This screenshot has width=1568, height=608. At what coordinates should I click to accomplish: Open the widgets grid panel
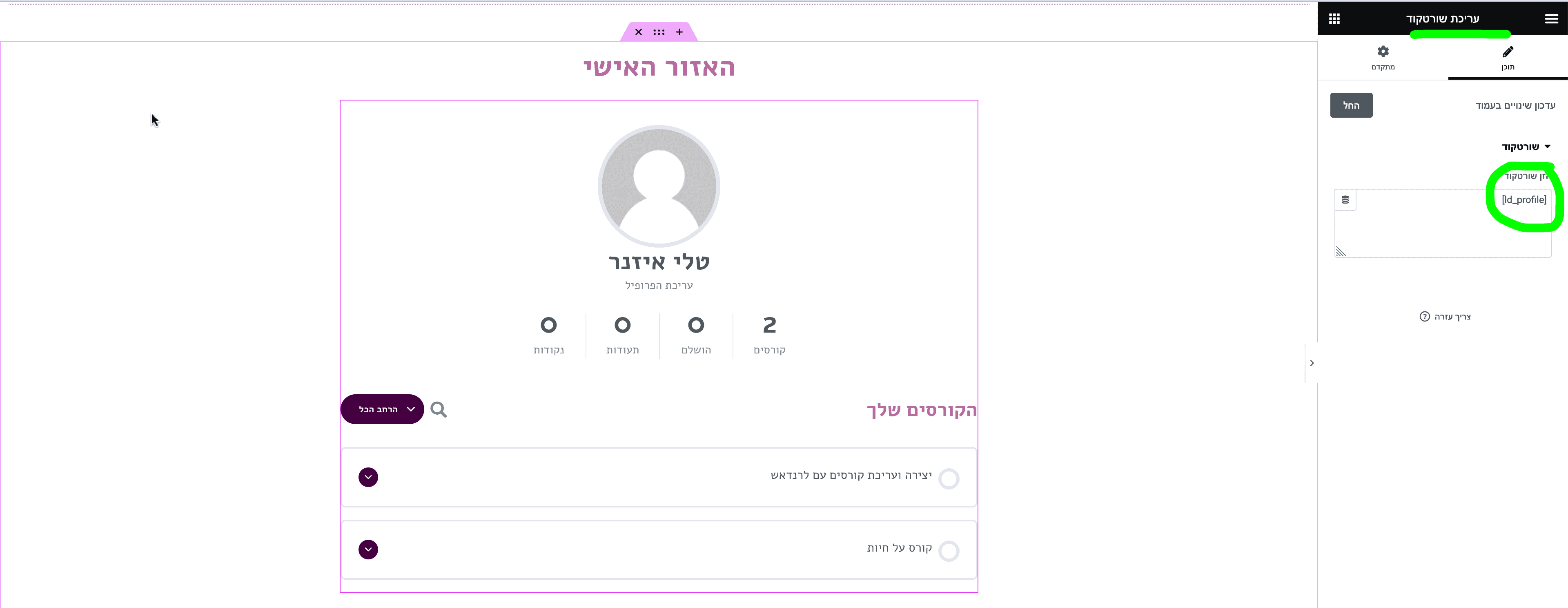click(x=1334, y=19)
